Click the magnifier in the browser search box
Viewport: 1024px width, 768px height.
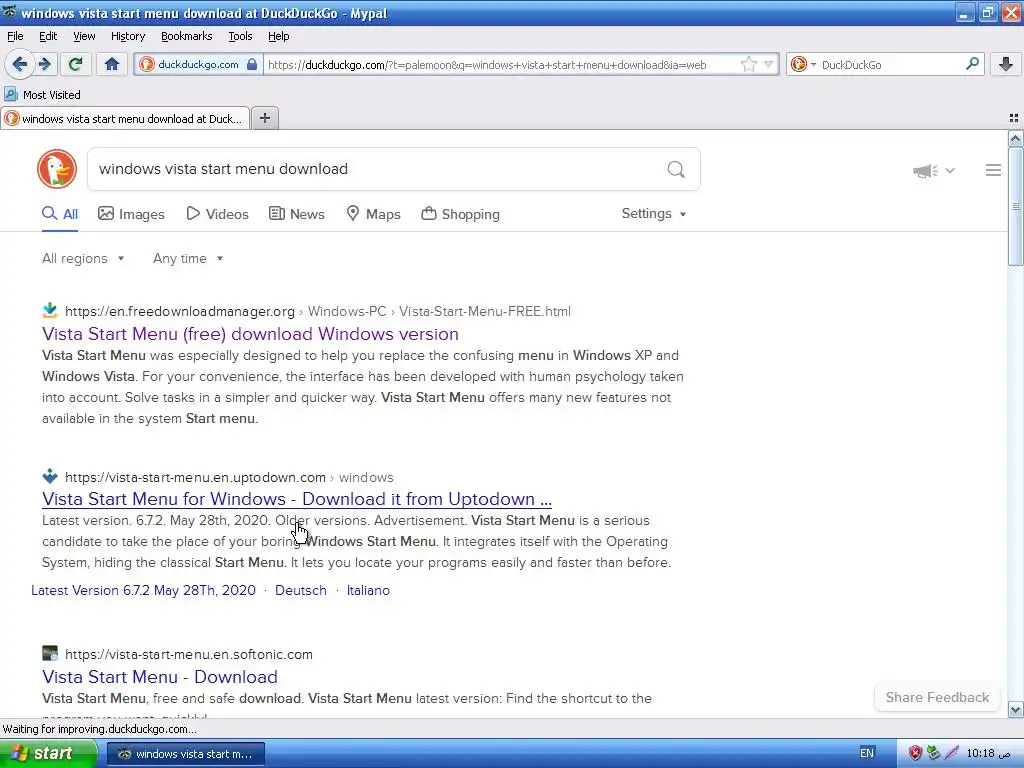(972, 64)
